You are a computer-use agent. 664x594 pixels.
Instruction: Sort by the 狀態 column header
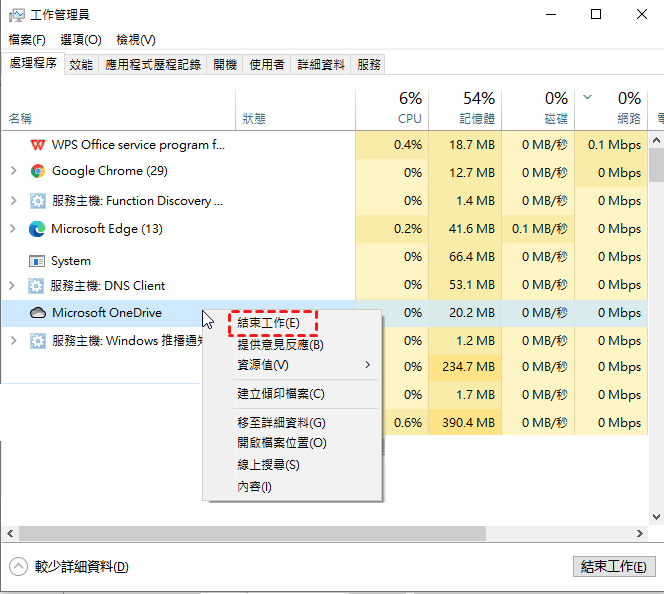(295, 110)
